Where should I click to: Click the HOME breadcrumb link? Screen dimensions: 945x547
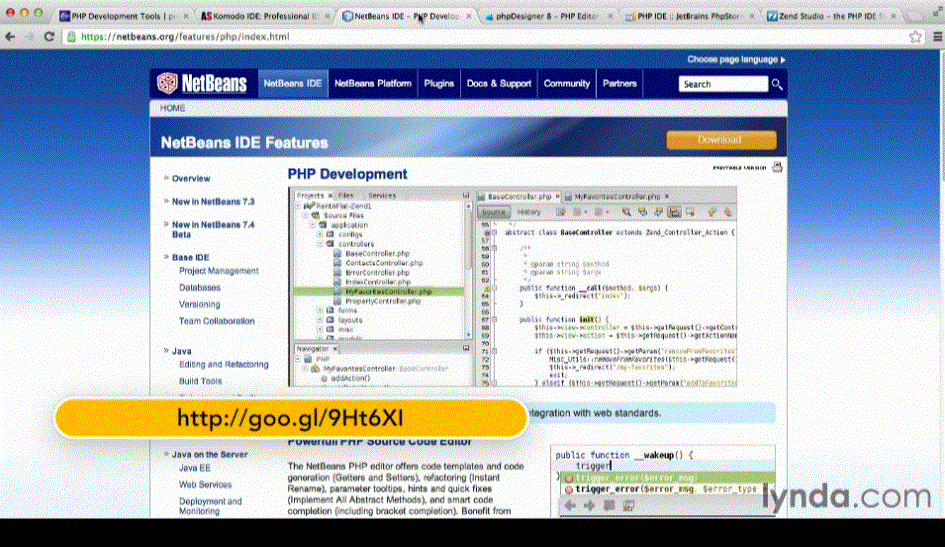click(x=172, y=108)
